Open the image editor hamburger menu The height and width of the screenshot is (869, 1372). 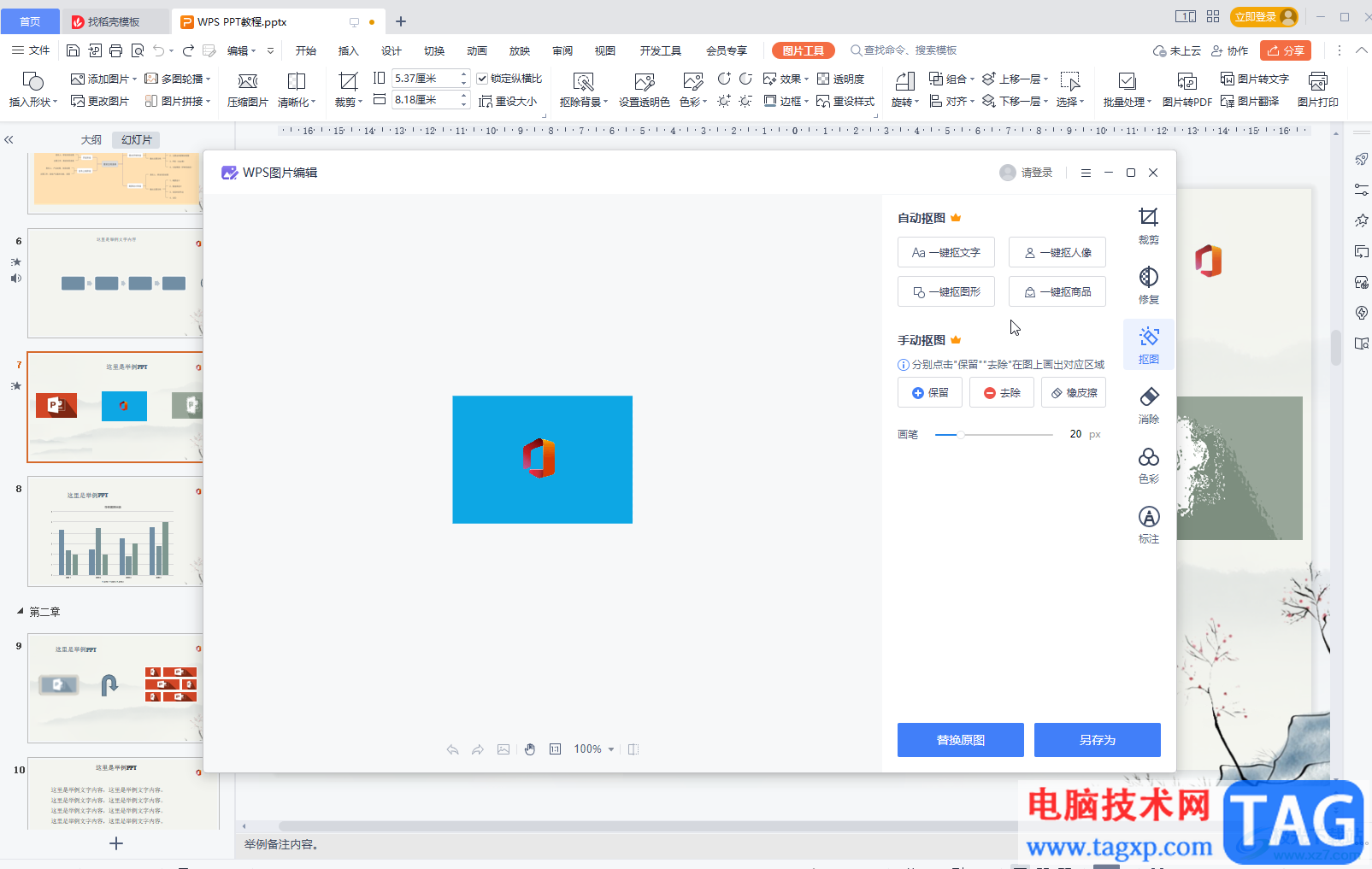pyautogui.click(x=1086, y=173)
